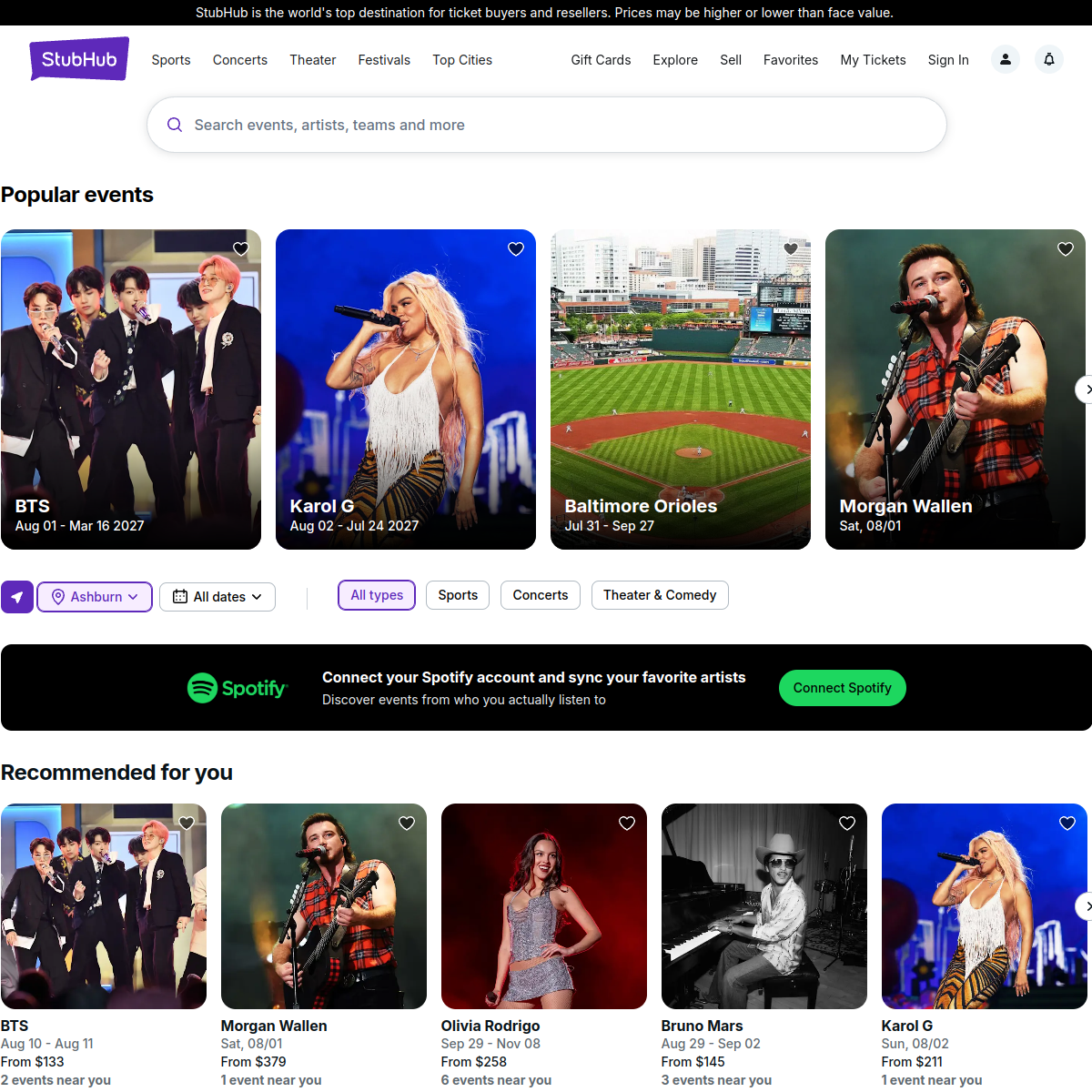
Task: Click 'From $133' price text
Action: tap(33, 1062)
